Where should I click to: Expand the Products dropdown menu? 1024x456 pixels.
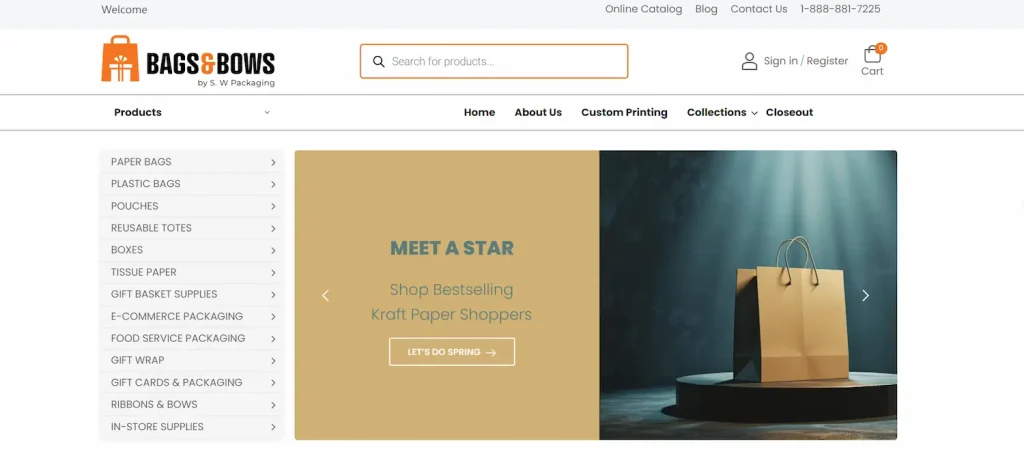pyautogui.click(x=192, y=112)
